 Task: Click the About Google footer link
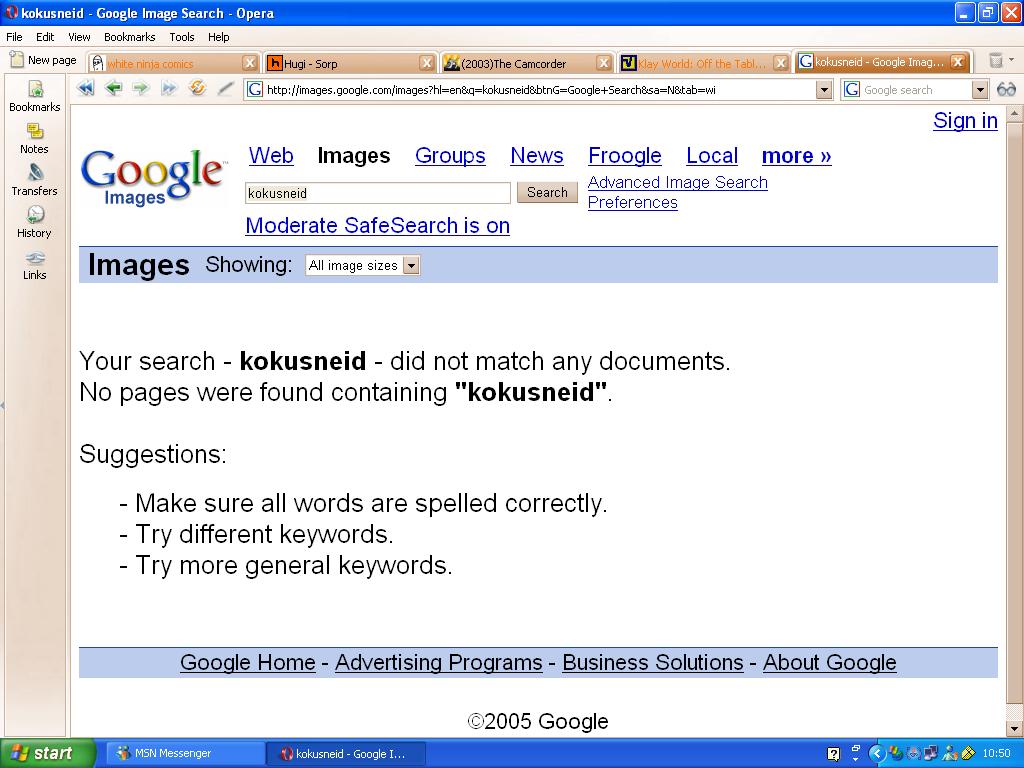point(829,662)
